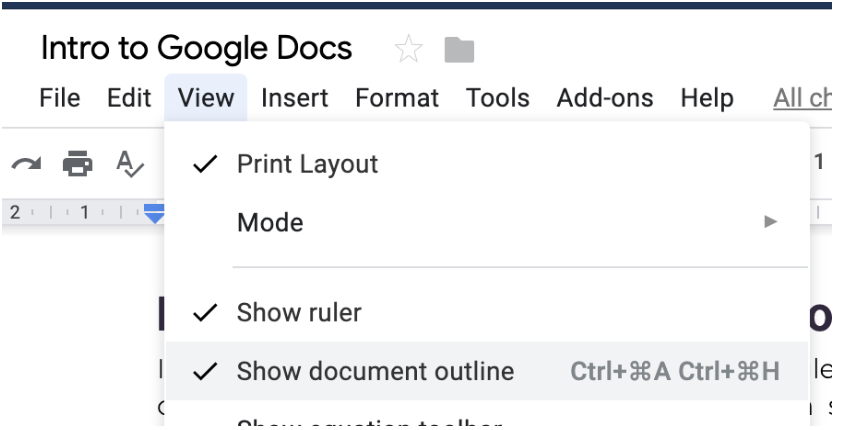Click the move-to-folder icon

click(x=459, y=50)
